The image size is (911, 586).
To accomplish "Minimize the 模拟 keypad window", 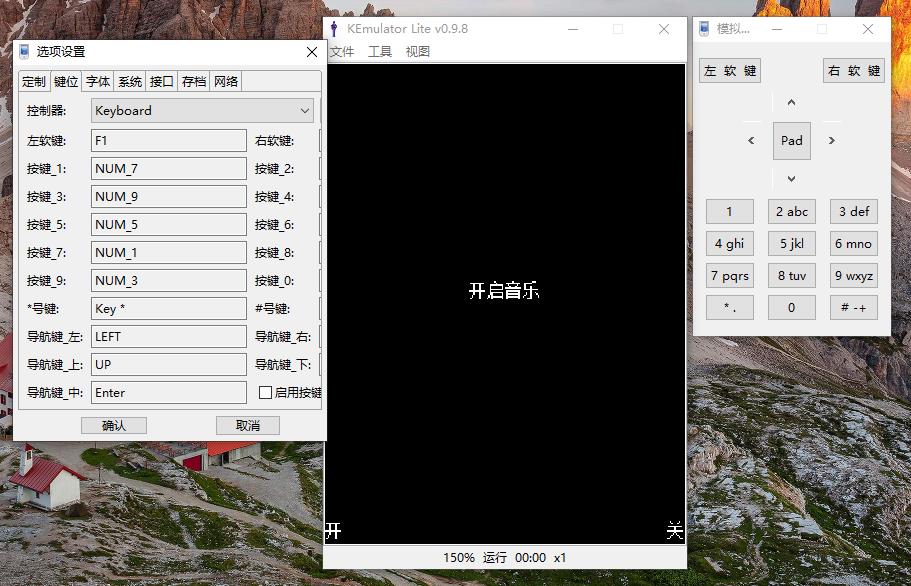I will click(x=777, y=29).
